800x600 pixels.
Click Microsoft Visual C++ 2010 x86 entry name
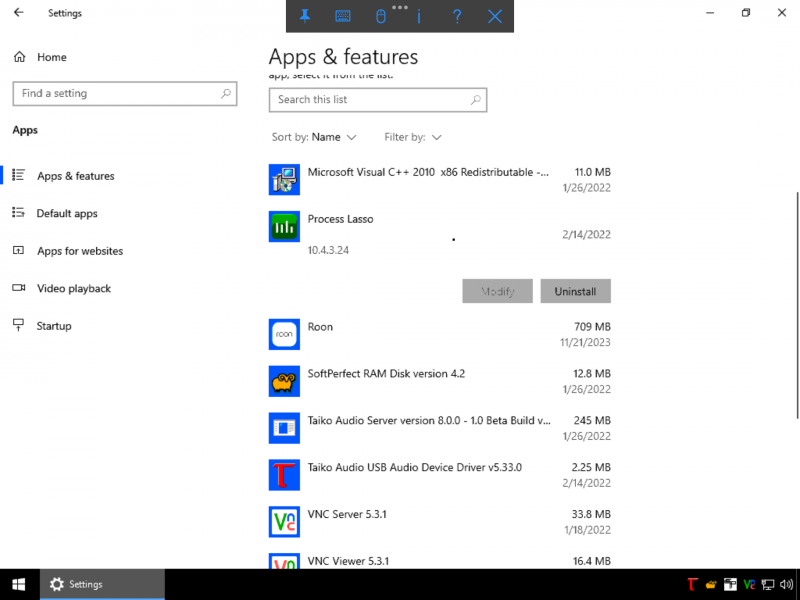click(428, 172)
